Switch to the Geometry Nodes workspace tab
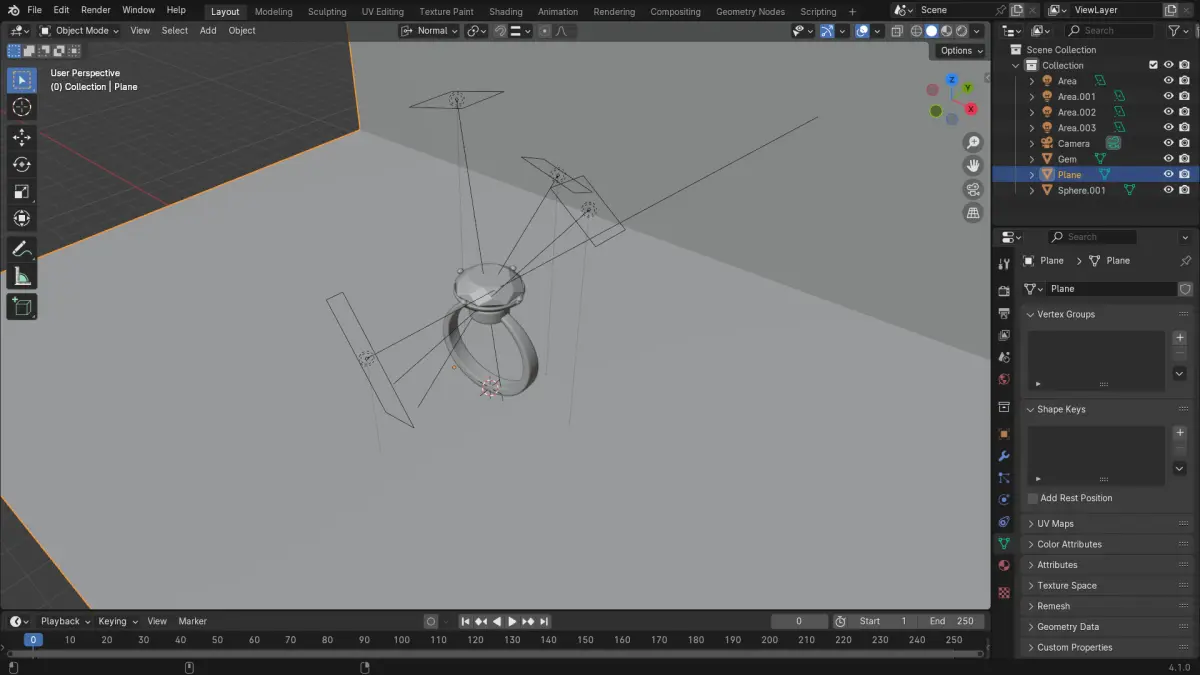Viewport: 1200px width, 675px height. (x=750, y=12)
